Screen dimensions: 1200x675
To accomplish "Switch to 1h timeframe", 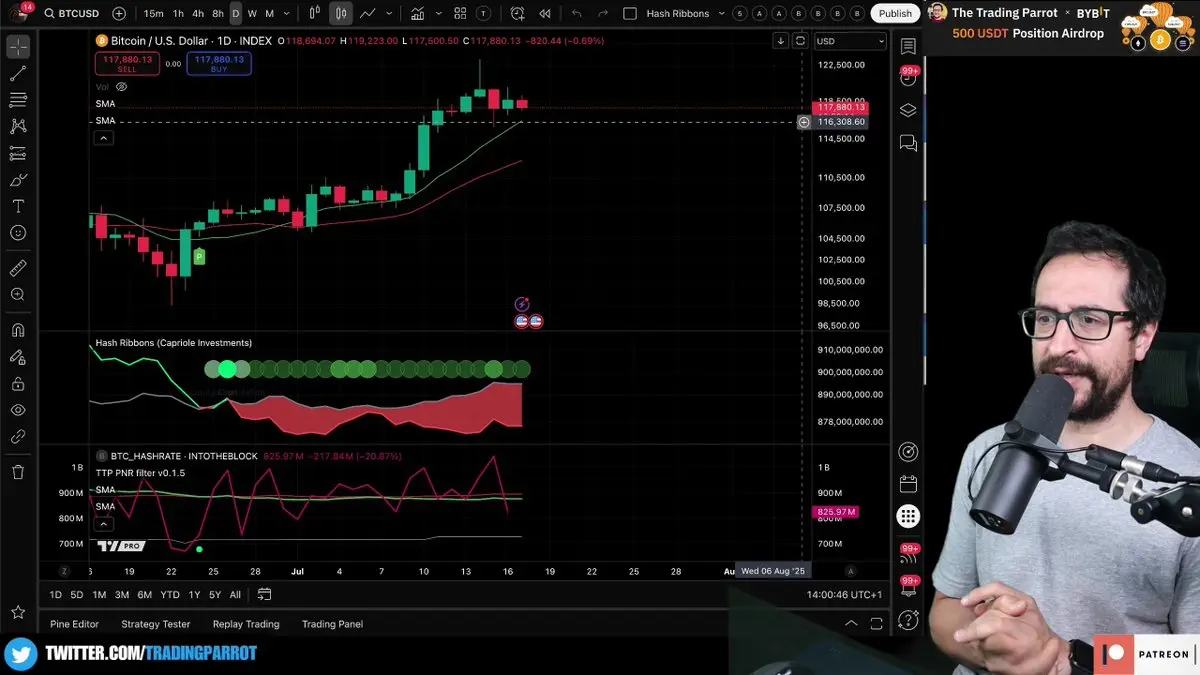I will click(x=178, y=14).
